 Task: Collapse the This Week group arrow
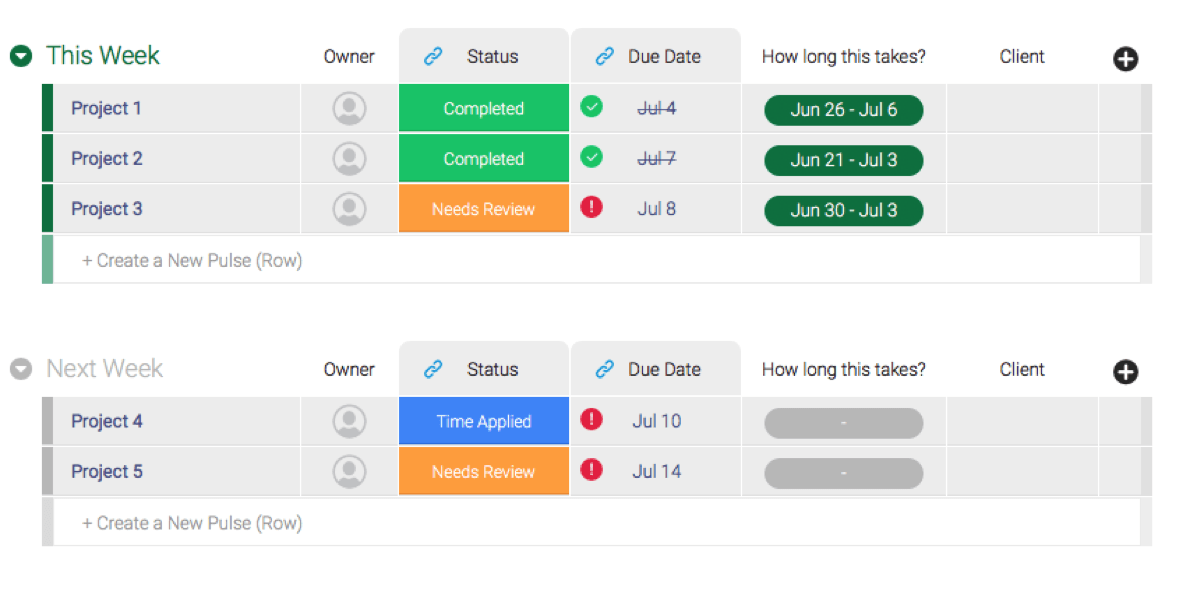point(21,56)
